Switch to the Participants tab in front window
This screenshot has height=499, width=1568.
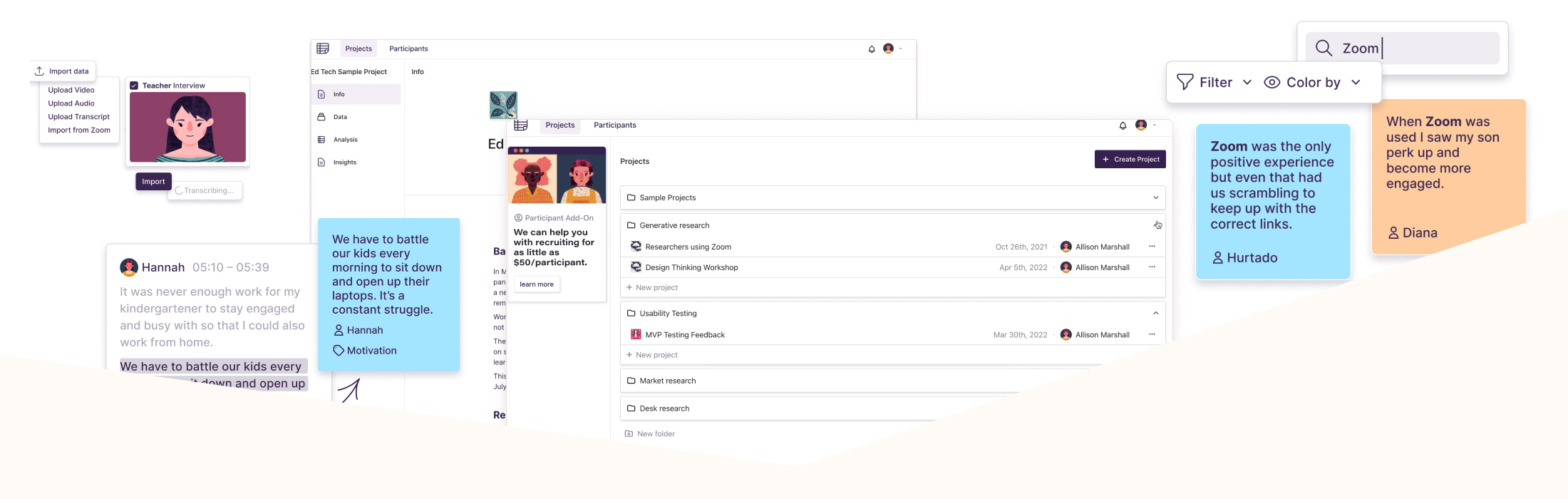point(614,125)
